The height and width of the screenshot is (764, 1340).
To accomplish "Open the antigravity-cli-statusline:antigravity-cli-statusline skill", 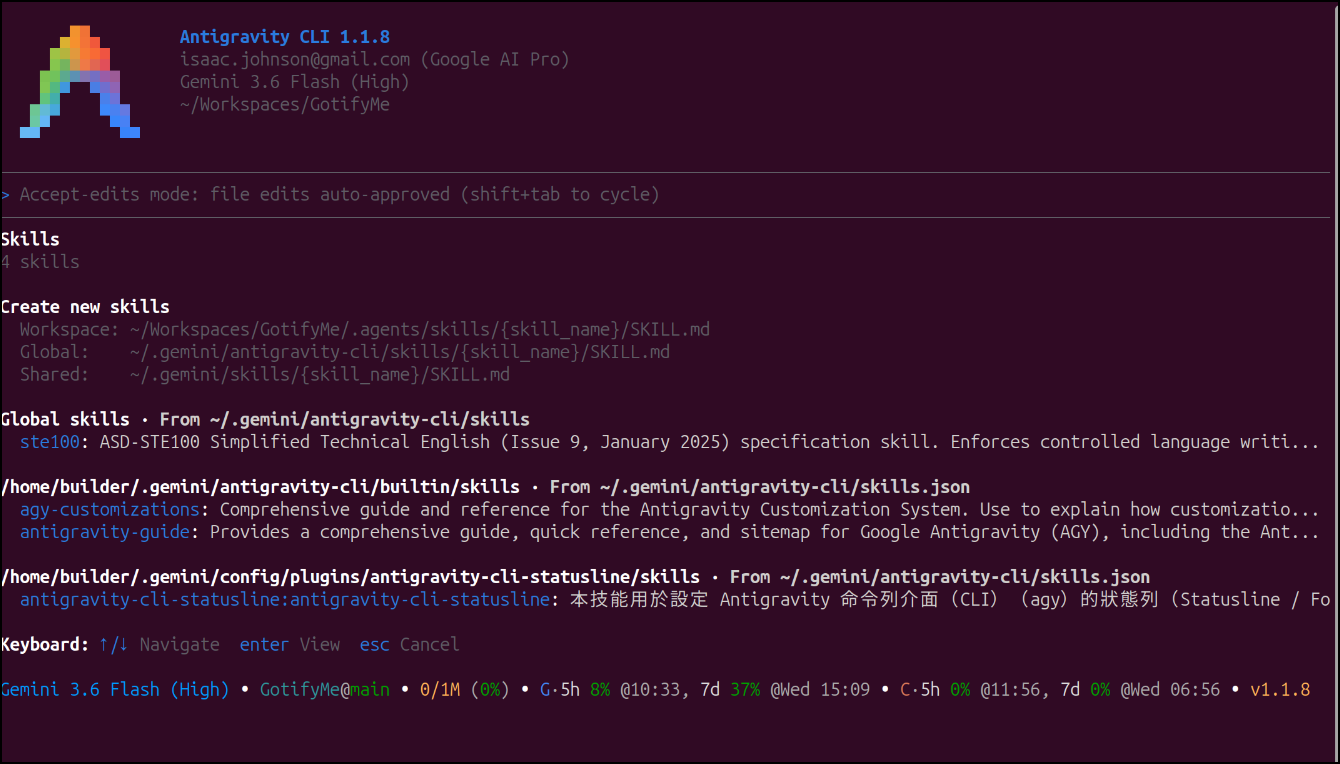I will [x=675, y=599].
